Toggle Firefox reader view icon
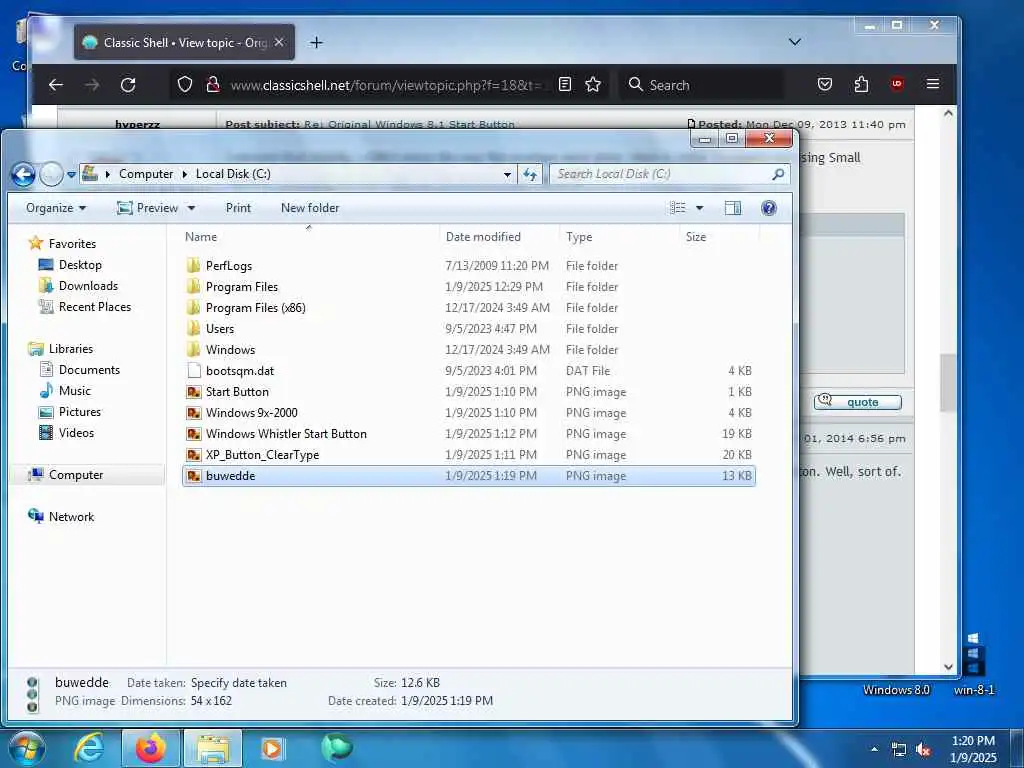The width and height of the screenshot is (1024, 768). tap(565, 84)
